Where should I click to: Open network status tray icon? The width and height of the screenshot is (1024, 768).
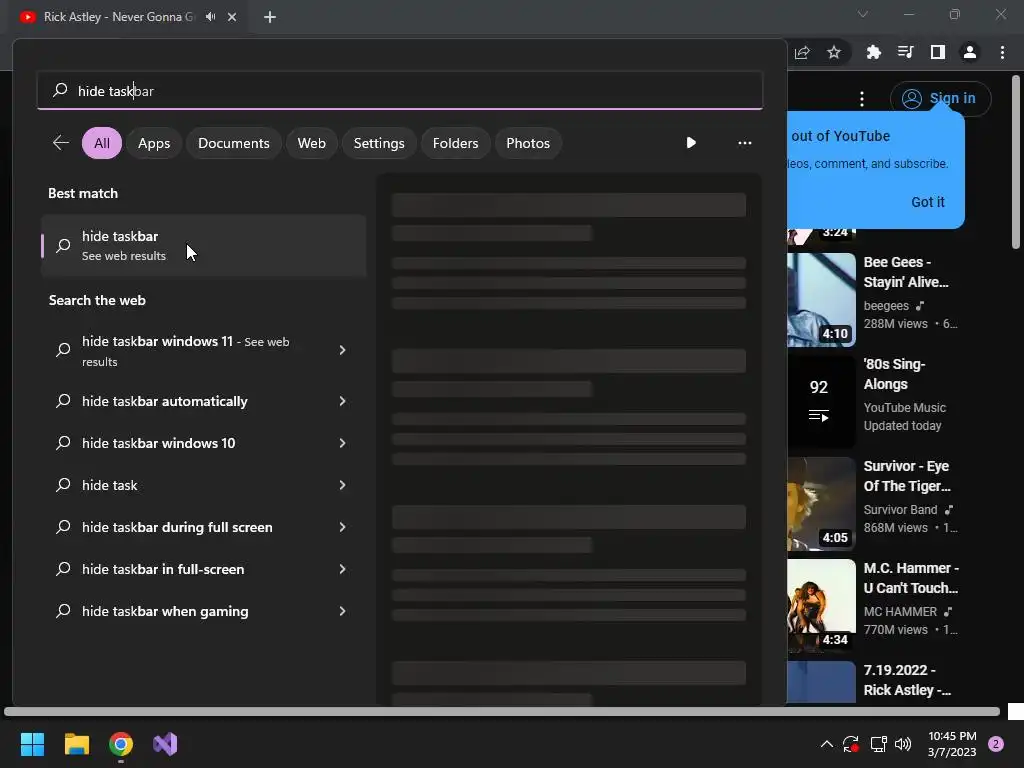pyautogui.click(x=878, y=744)
